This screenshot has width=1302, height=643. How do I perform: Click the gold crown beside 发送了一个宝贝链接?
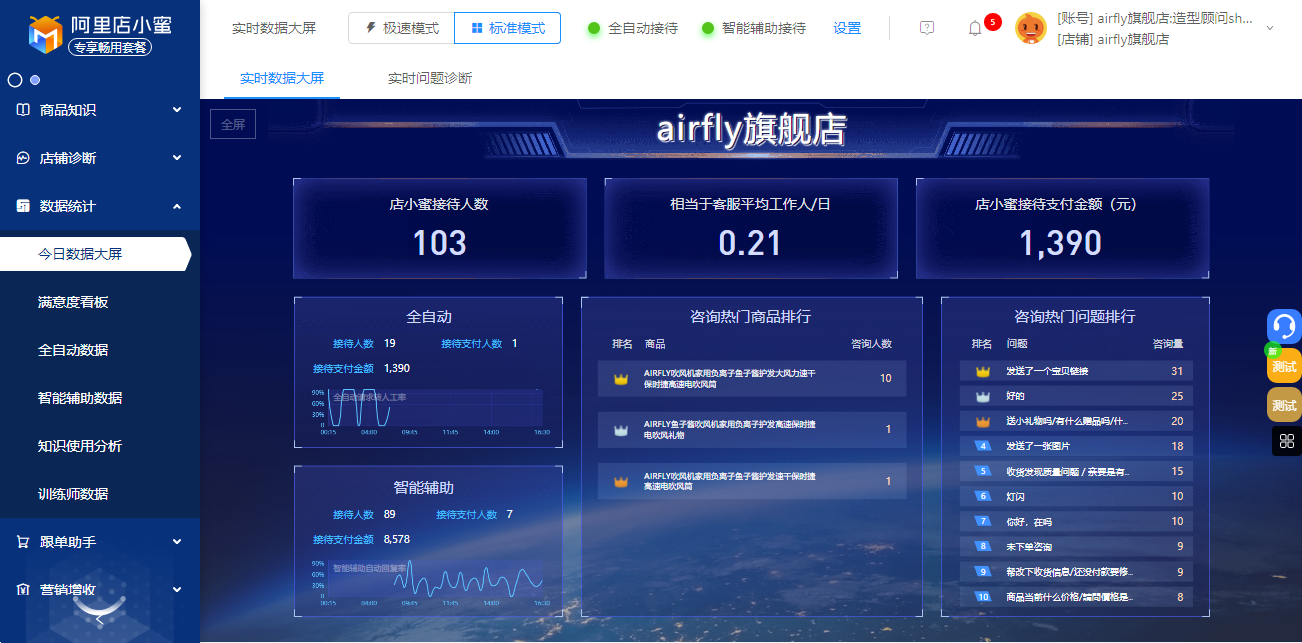coord(982,371)
